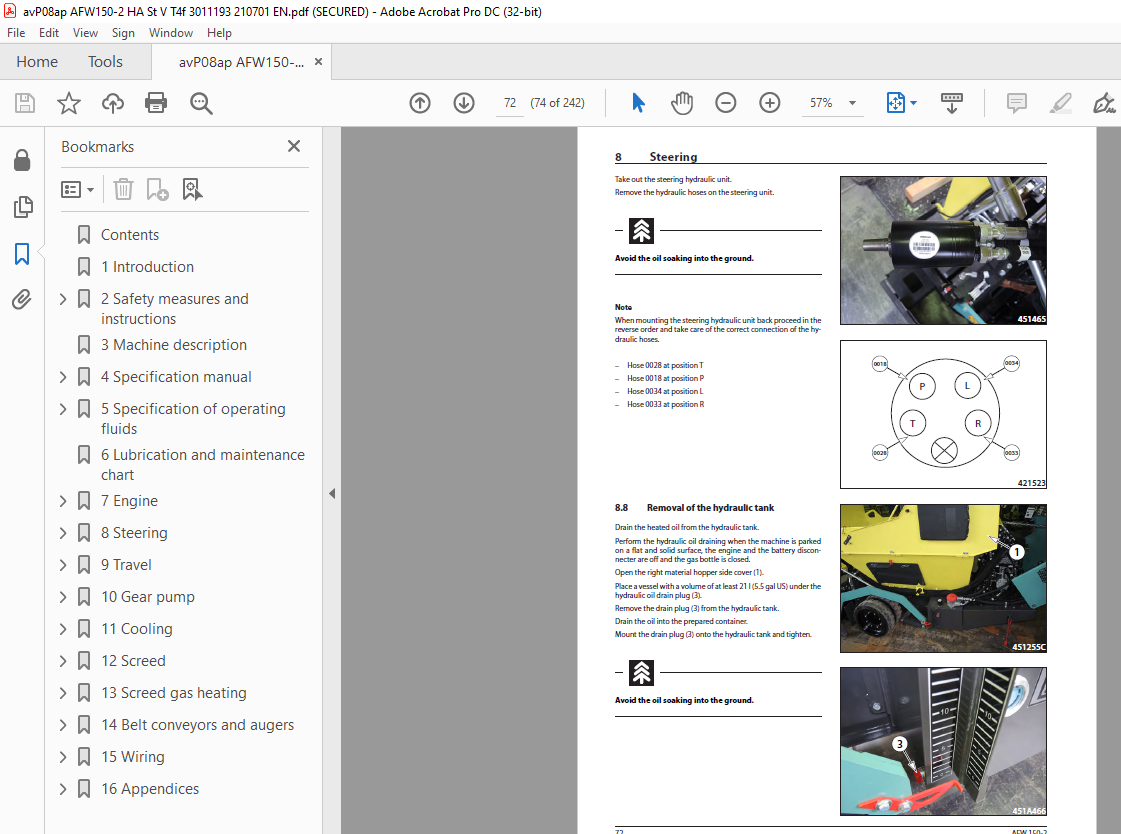Select the arrow Selection tool
Viewport: 1121px width, 834px height.
click(638, 103)
